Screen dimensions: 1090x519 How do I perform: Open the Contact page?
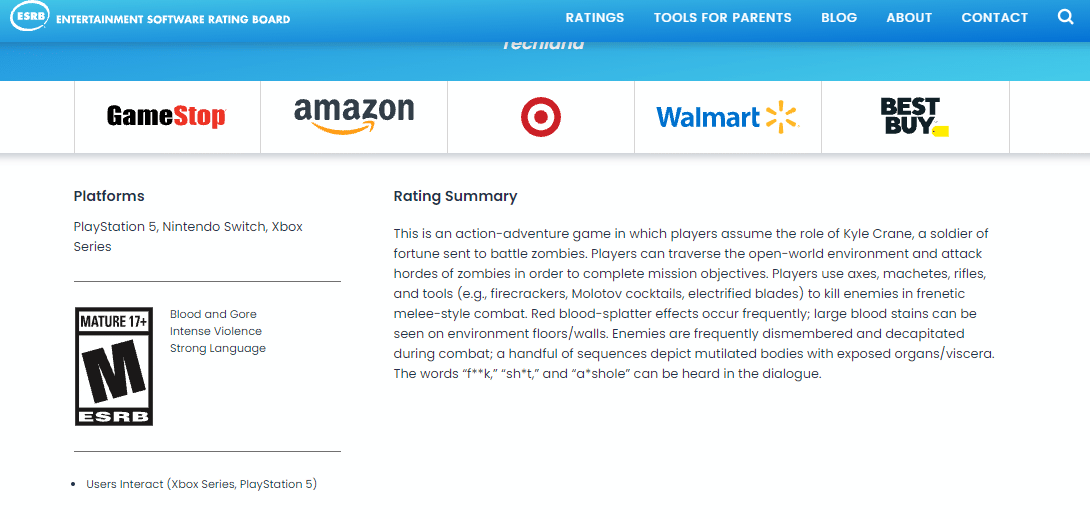tap(995, 18)
